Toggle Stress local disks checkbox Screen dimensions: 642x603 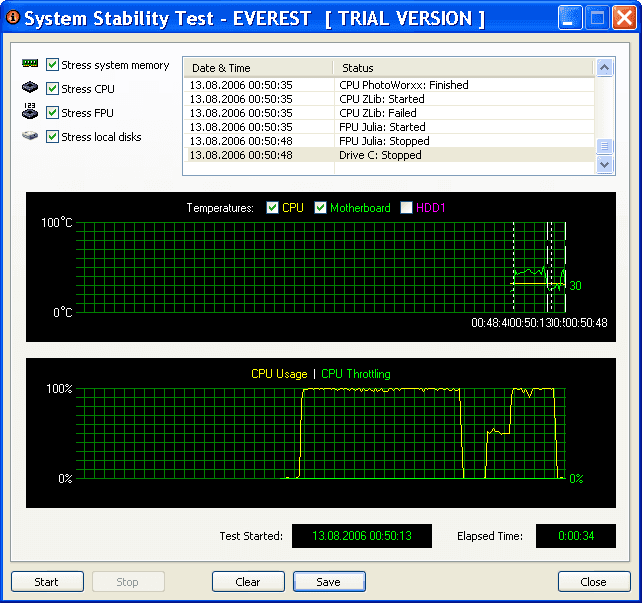coord(52,136)
